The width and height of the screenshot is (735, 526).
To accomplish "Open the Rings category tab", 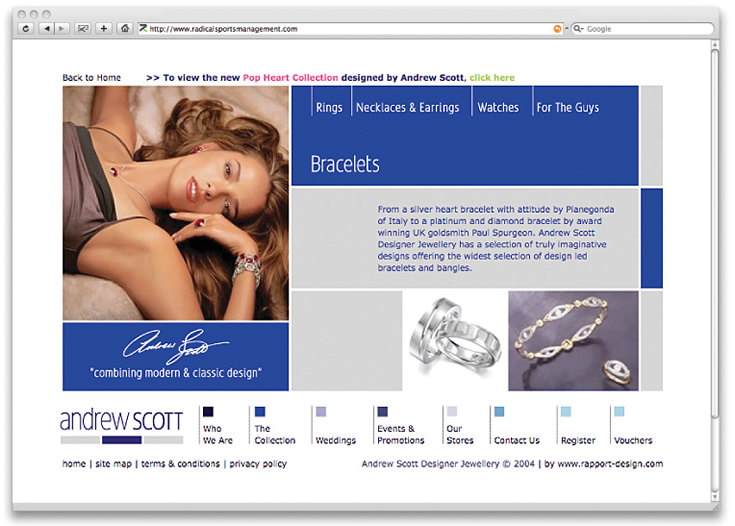I will click(x=329, y=107).
